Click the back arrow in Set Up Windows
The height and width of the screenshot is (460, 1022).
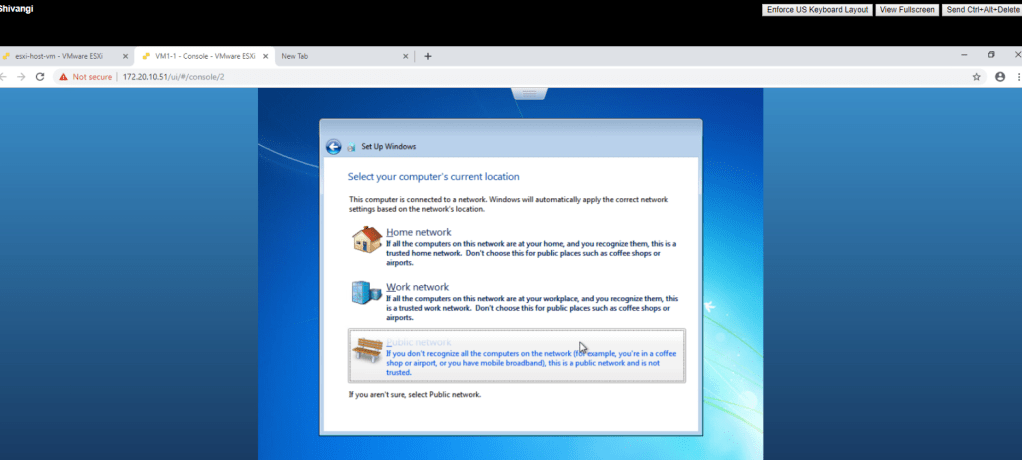(x=334, y=147)
